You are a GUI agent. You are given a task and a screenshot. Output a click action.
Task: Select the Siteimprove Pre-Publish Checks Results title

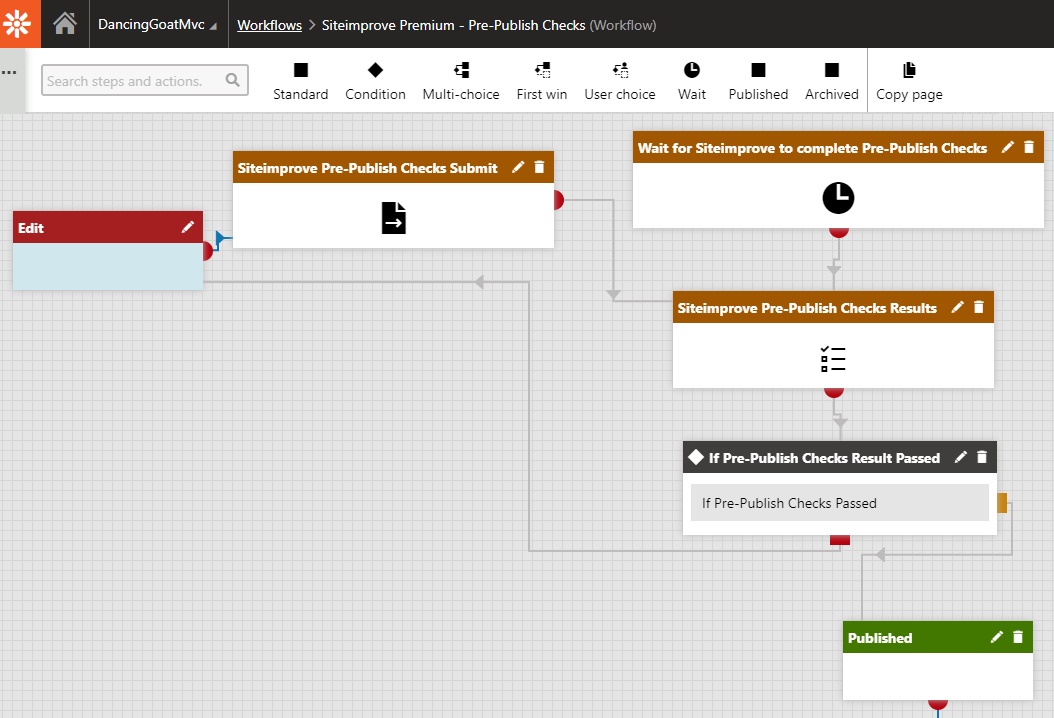(807, 308)
